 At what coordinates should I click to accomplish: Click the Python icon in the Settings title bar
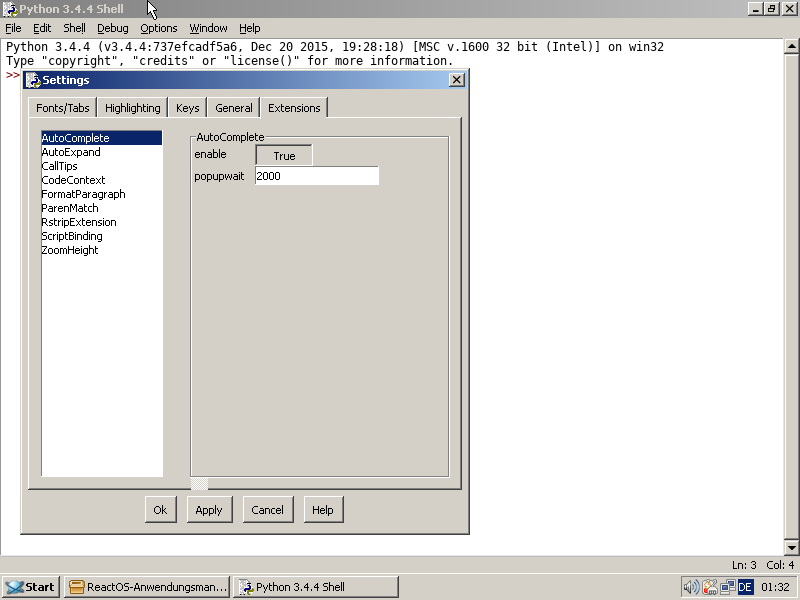(x=33, y=80)
